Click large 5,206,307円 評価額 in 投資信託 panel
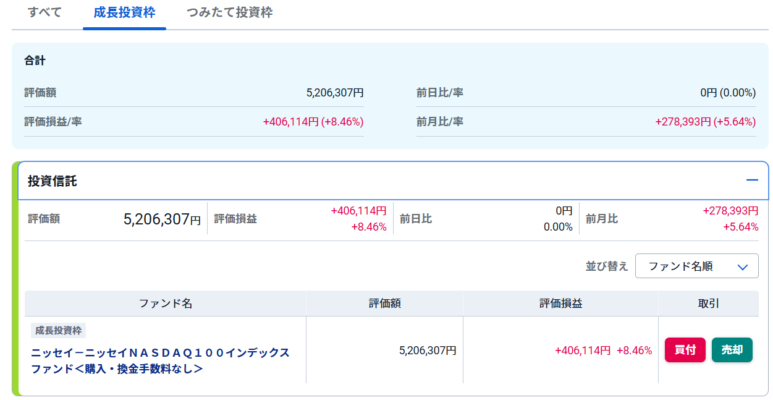773x400 pixels. pyautogui.click(x=162, y=218)
